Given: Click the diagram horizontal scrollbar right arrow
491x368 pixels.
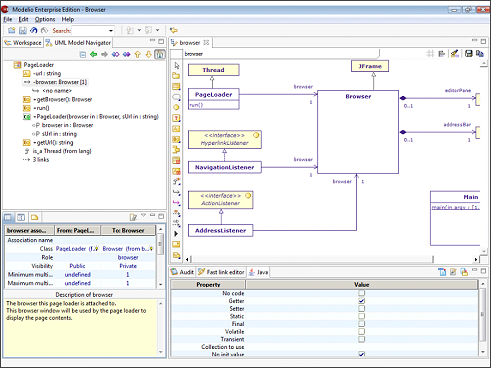Looking at the screenshot, I should [x=476, y=259].
